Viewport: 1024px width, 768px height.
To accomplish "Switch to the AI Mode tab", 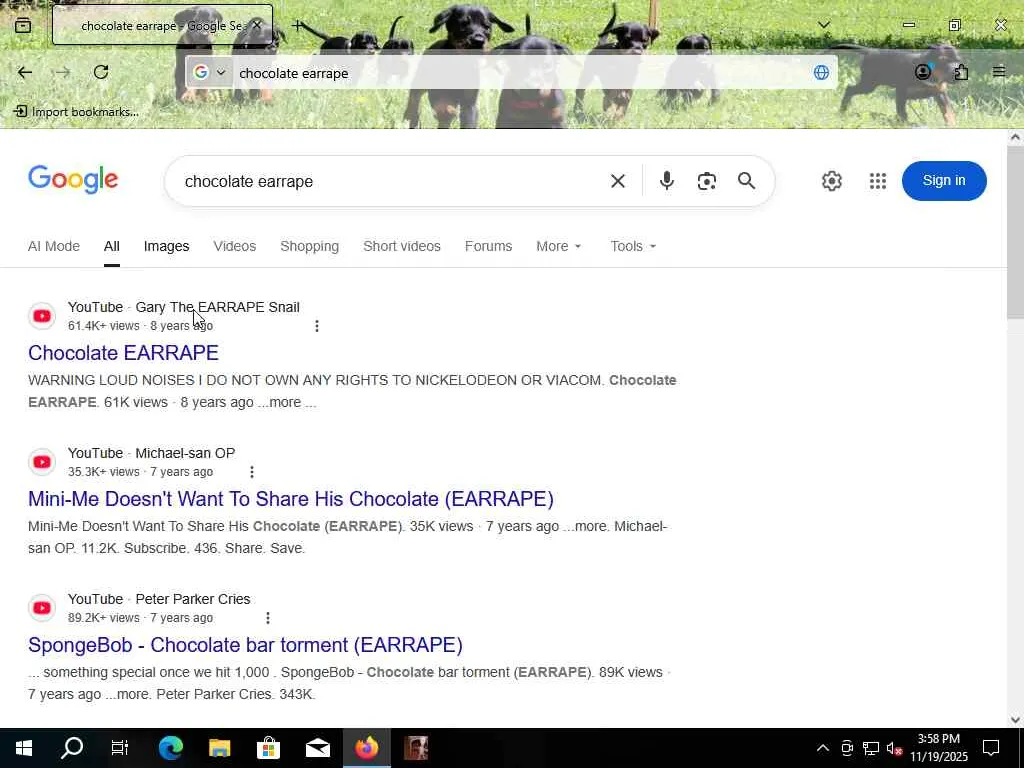I will pyautogui.click(x=54, y=246).
